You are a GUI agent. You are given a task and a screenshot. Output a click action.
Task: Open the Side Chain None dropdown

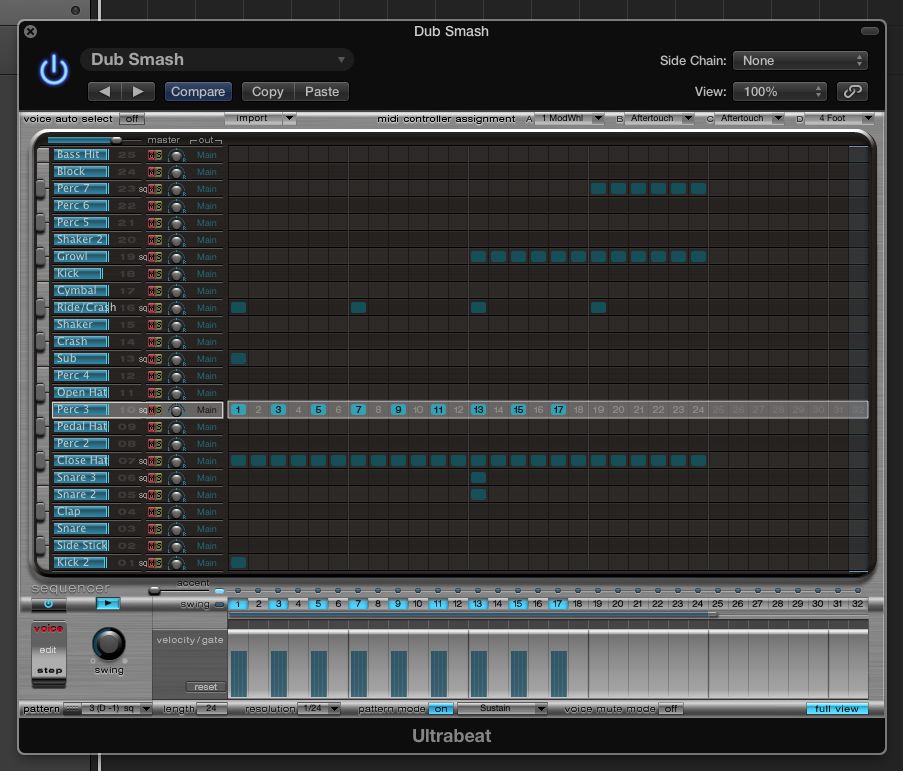tap(800, 60)
